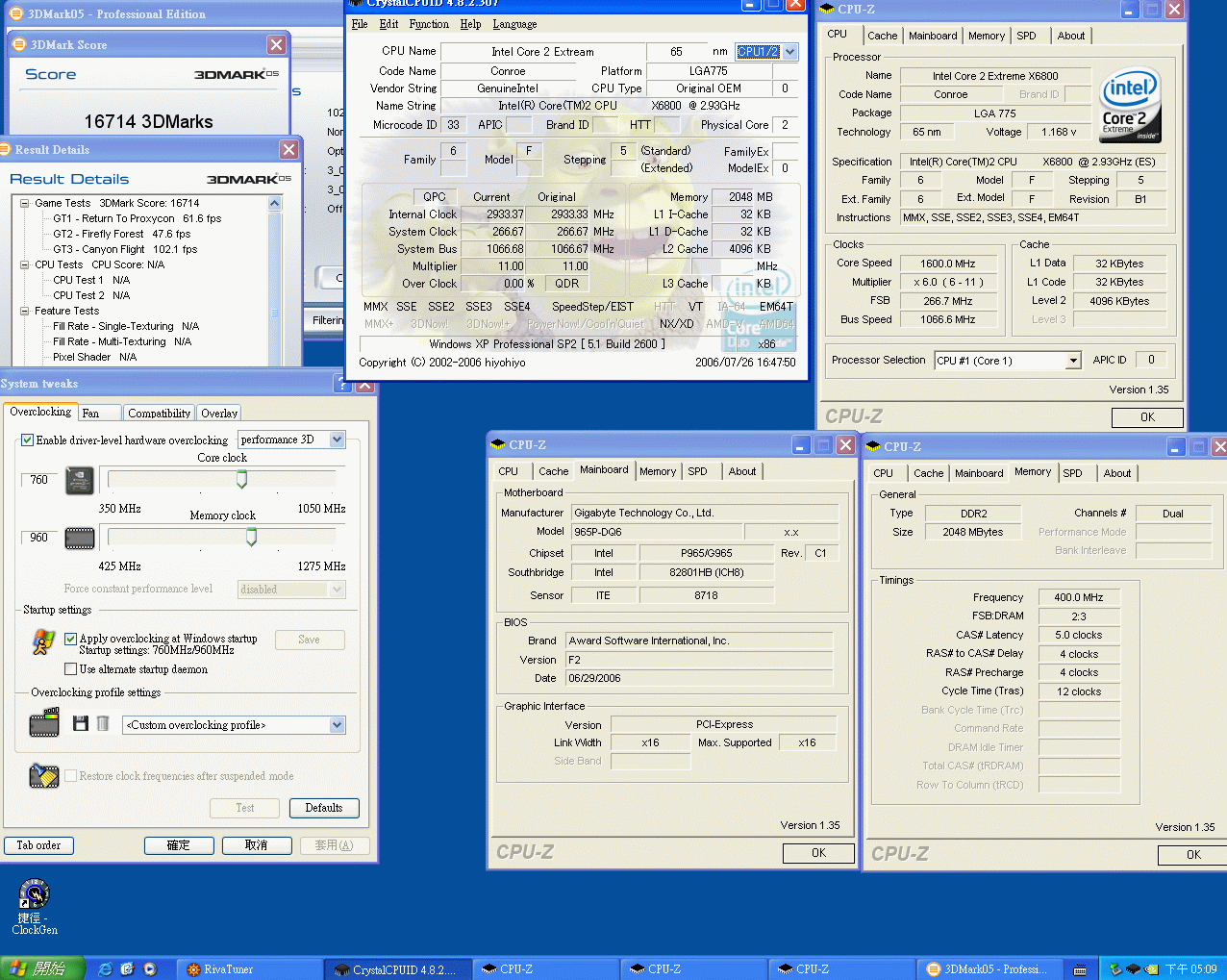This screenshot has width=1227, height=980.
Task: Click the first system tray icon
Action: pyautogui.click(x=1115, y=969)
